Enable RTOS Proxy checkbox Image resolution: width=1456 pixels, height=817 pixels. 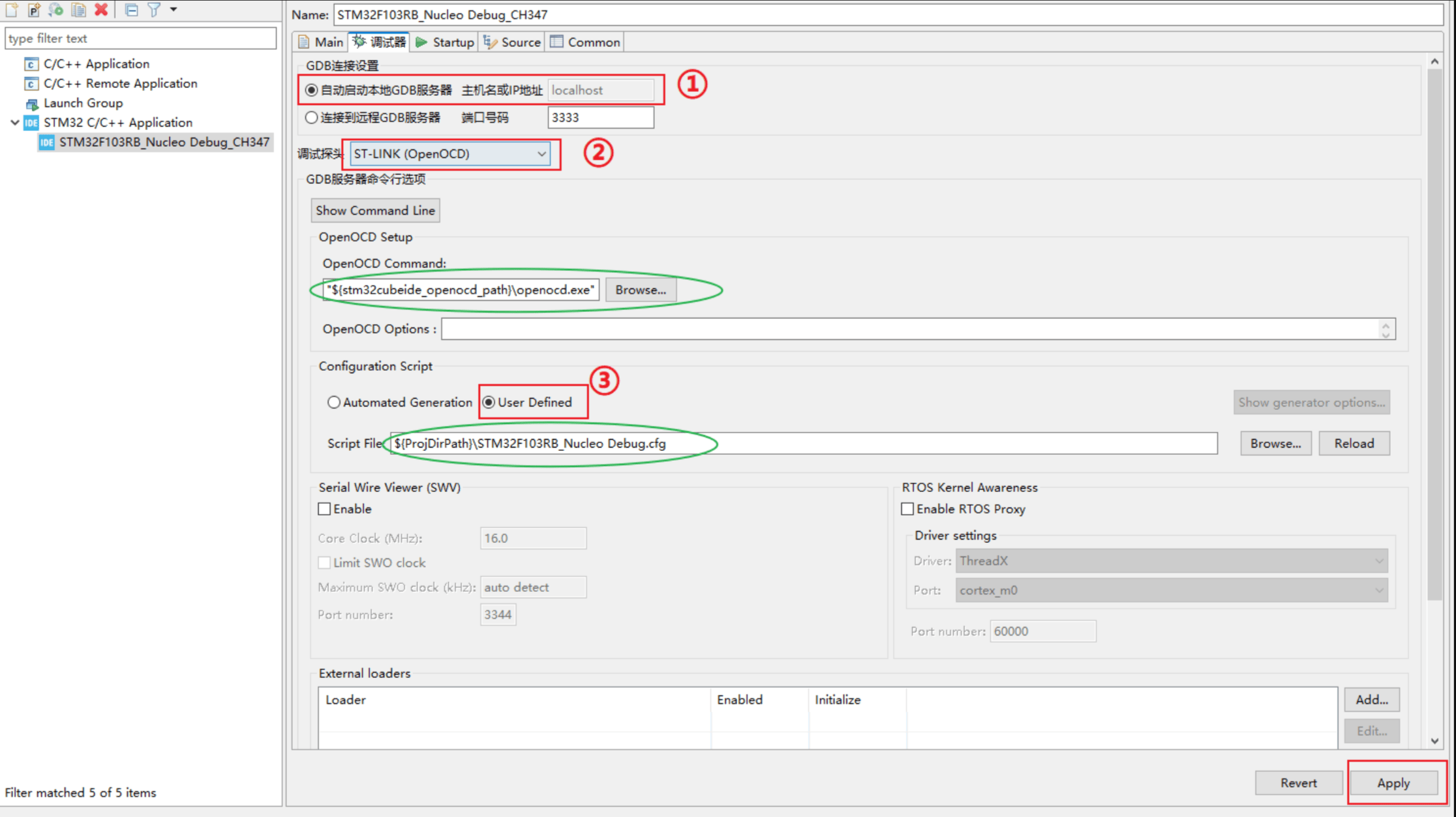[x=907, y=509]
